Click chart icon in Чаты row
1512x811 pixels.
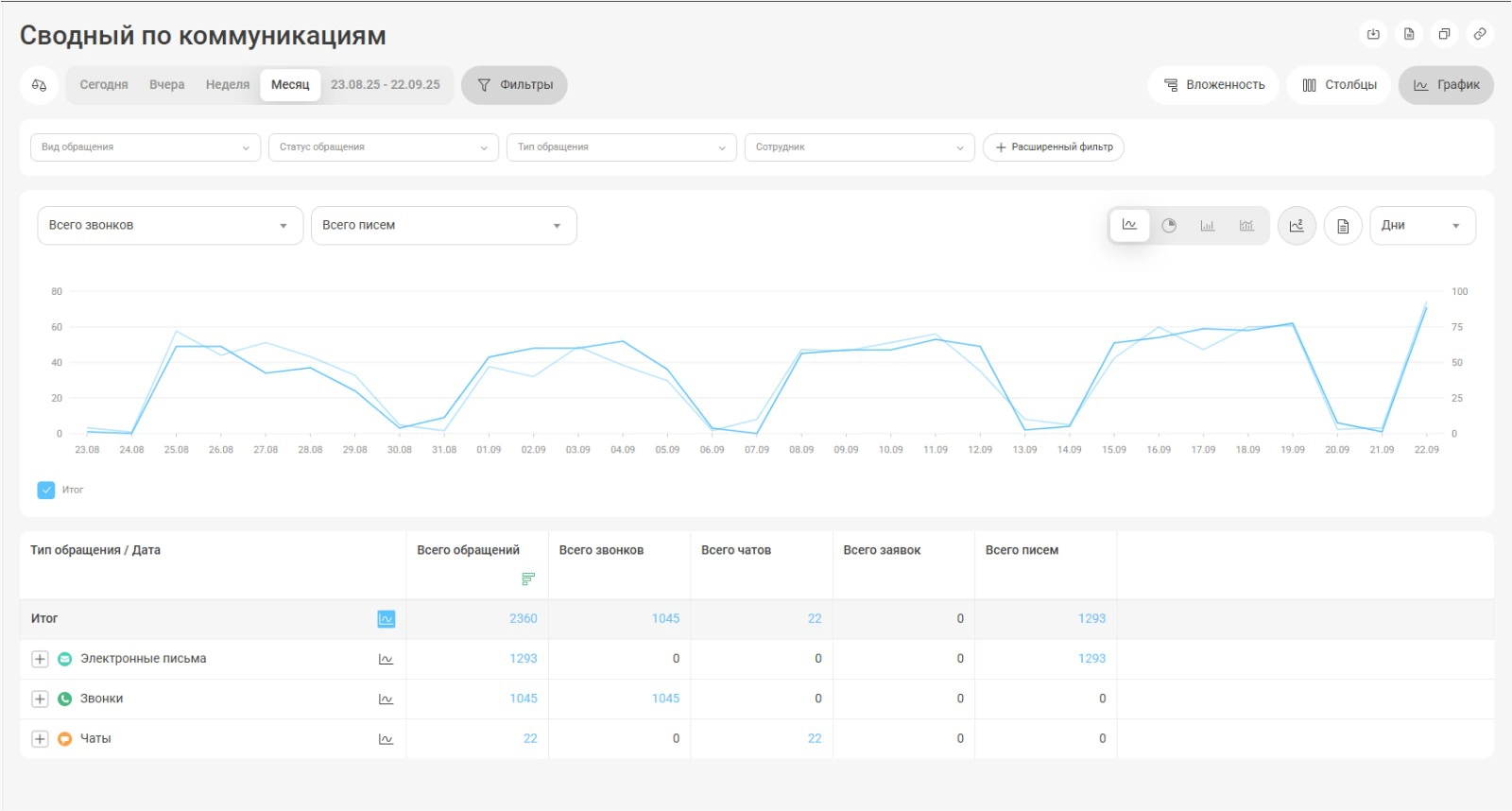pyautogui.click(x=386, y=739)
